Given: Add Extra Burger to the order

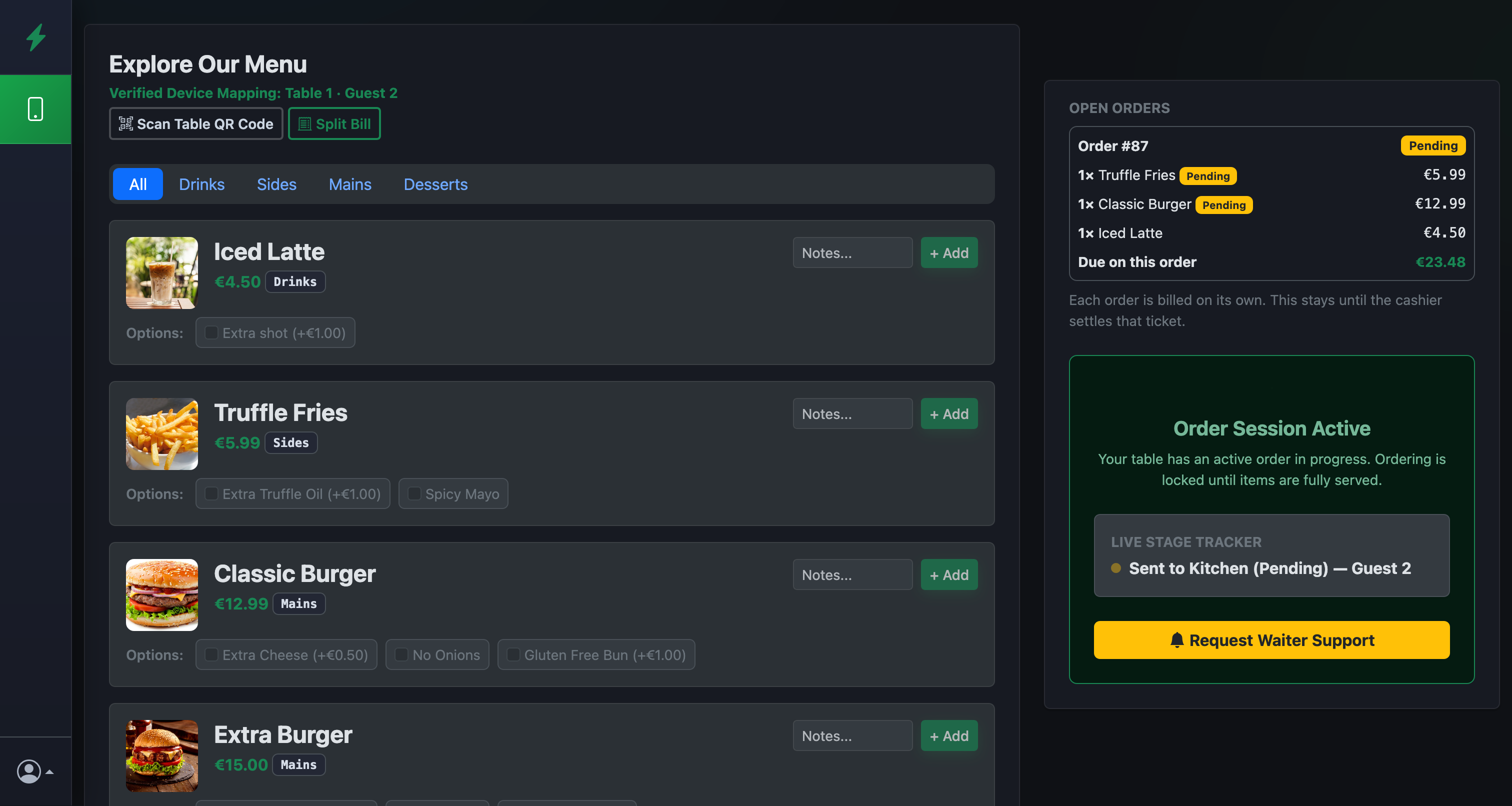Looking at the screenshot, I should click(949, 735).
